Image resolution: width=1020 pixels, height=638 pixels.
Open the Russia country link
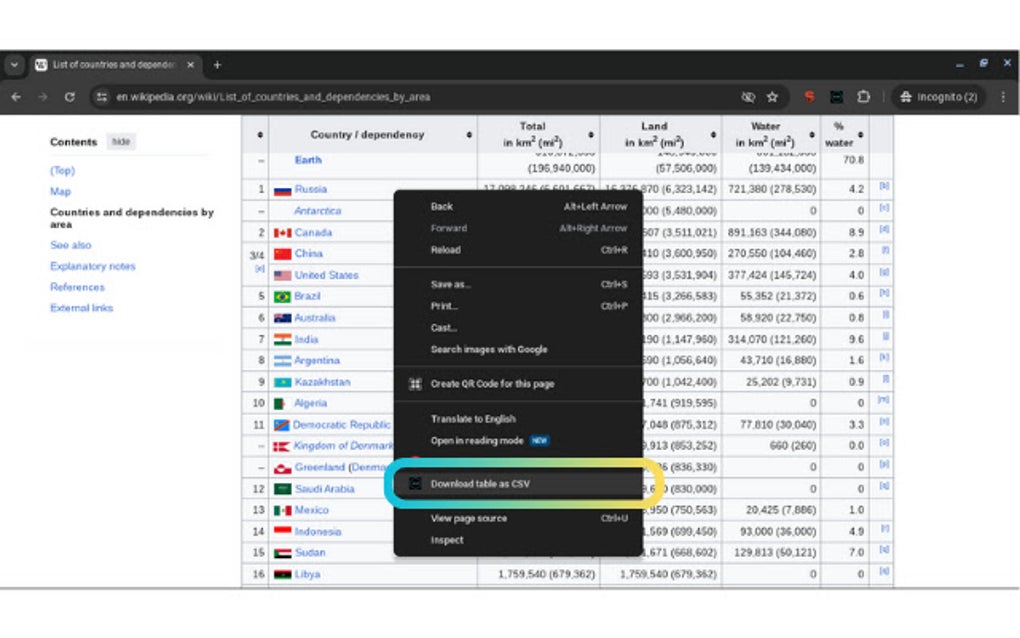pyautogui.click(x=310, y=189)
